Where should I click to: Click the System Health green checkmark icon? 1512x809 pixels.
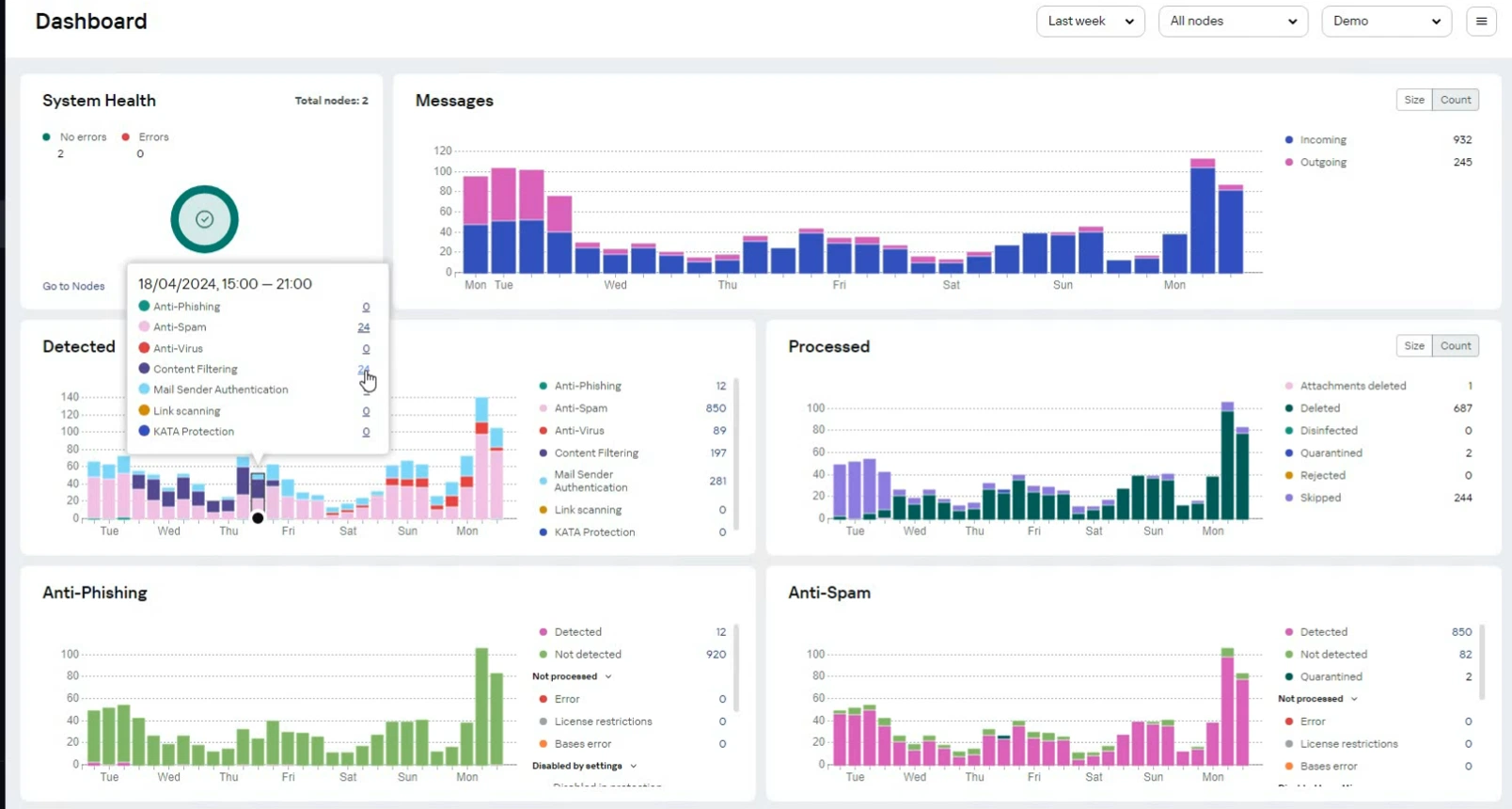pos(204,219)
